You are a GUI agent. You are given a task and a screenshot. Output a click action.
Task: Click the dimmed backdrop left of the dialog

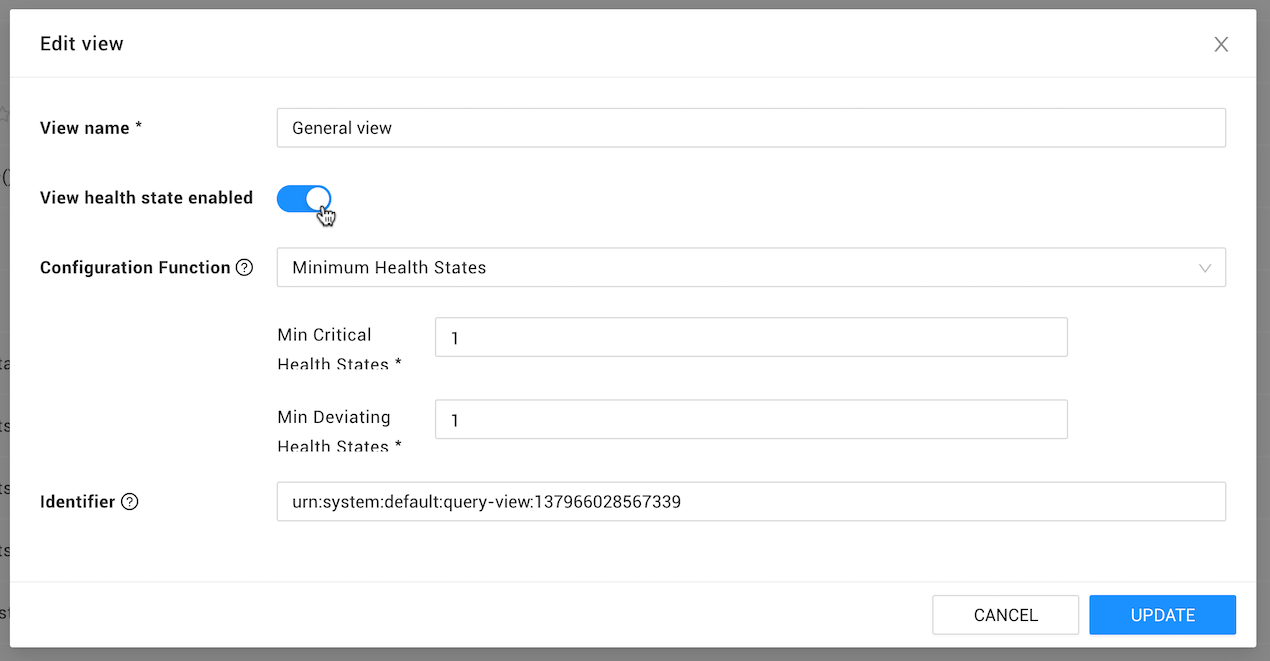(x=4, y=330)
